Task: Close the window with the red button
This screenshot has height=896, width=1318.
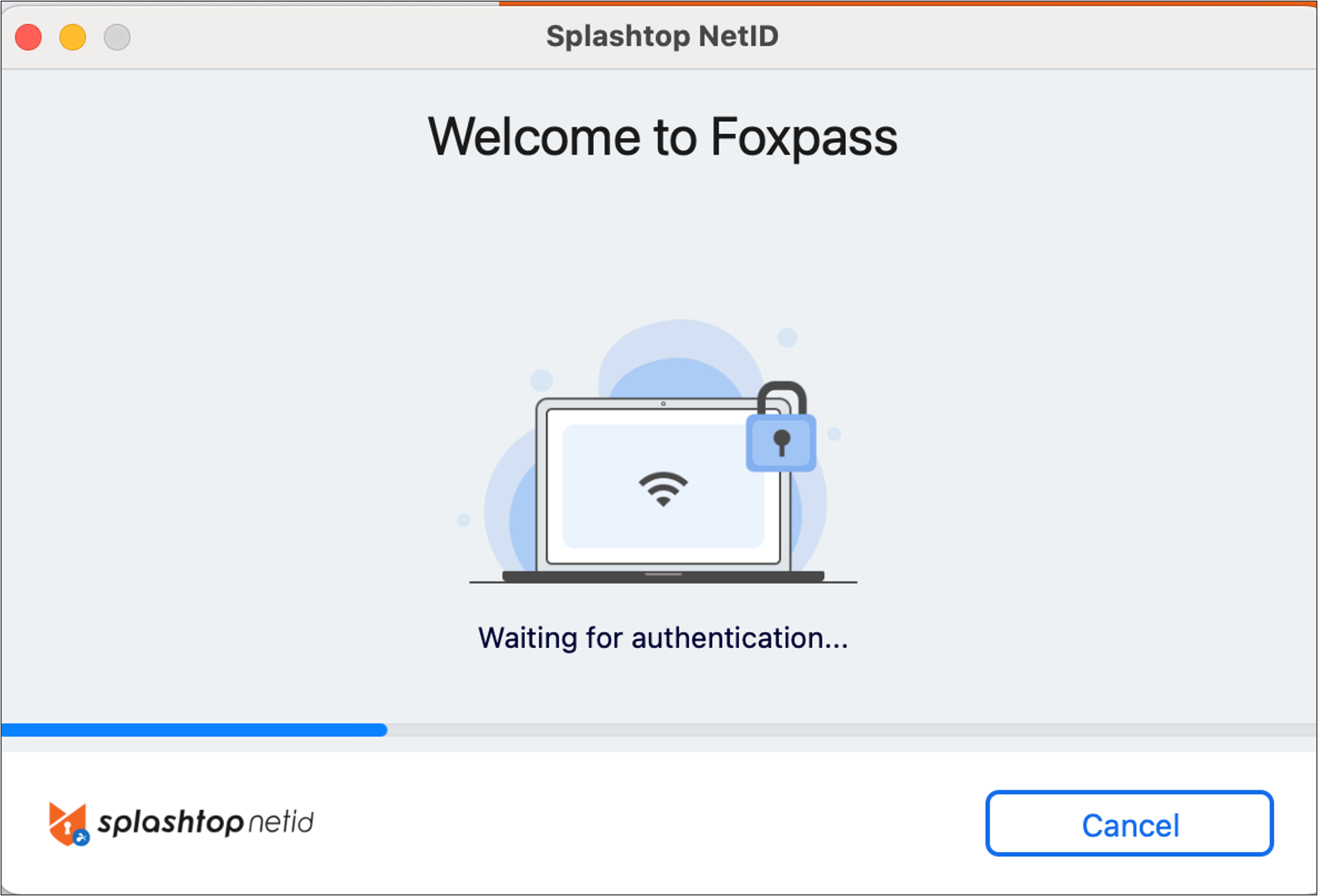Action: [x=29, y=37]
